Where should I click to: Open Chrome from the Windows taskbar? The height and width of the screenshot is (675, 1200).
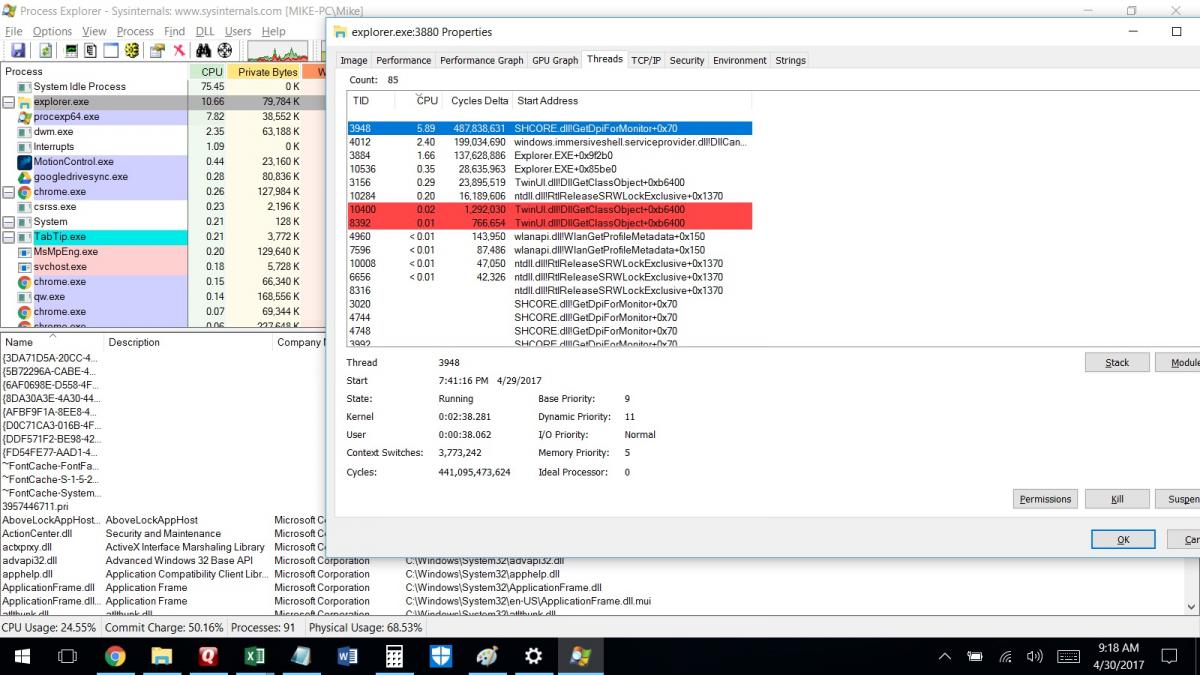coord(115,656)
